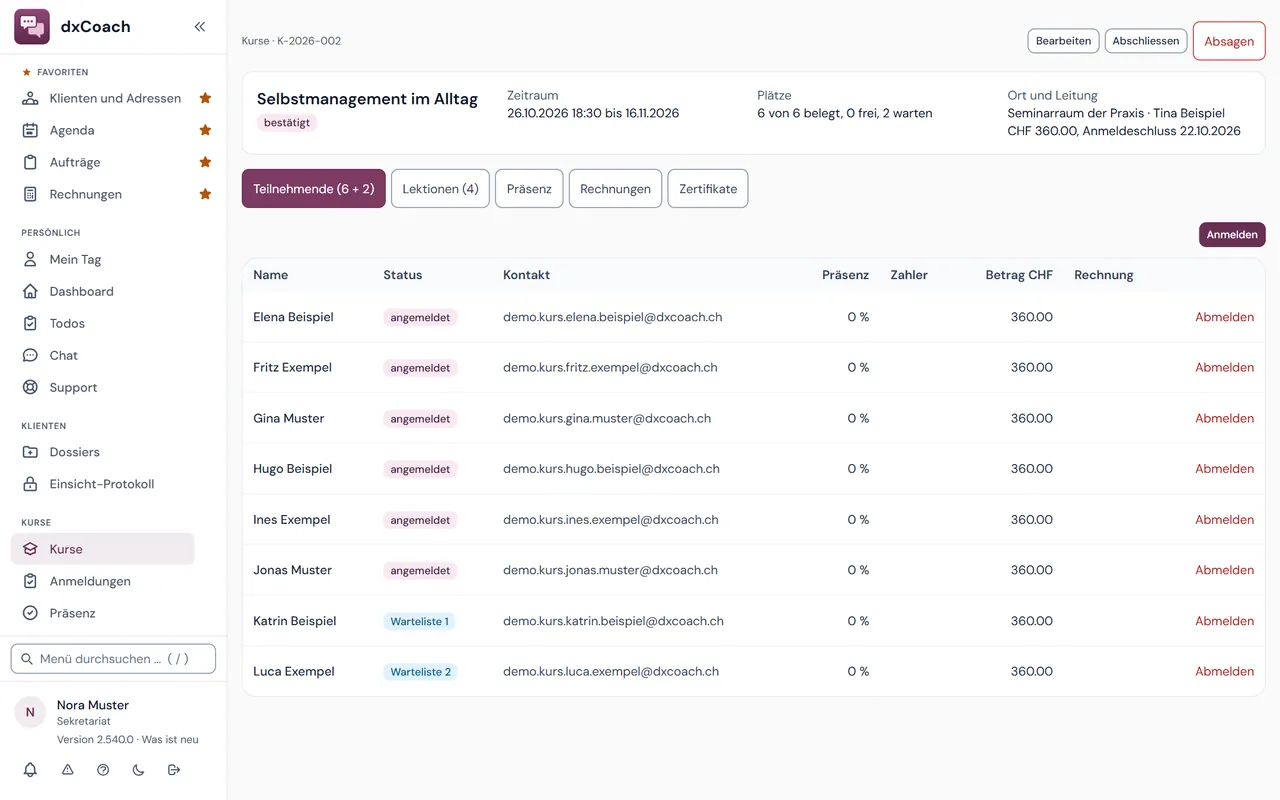Click the Kurse breadcrumb link
The image size is (1280, 800).
255,41
